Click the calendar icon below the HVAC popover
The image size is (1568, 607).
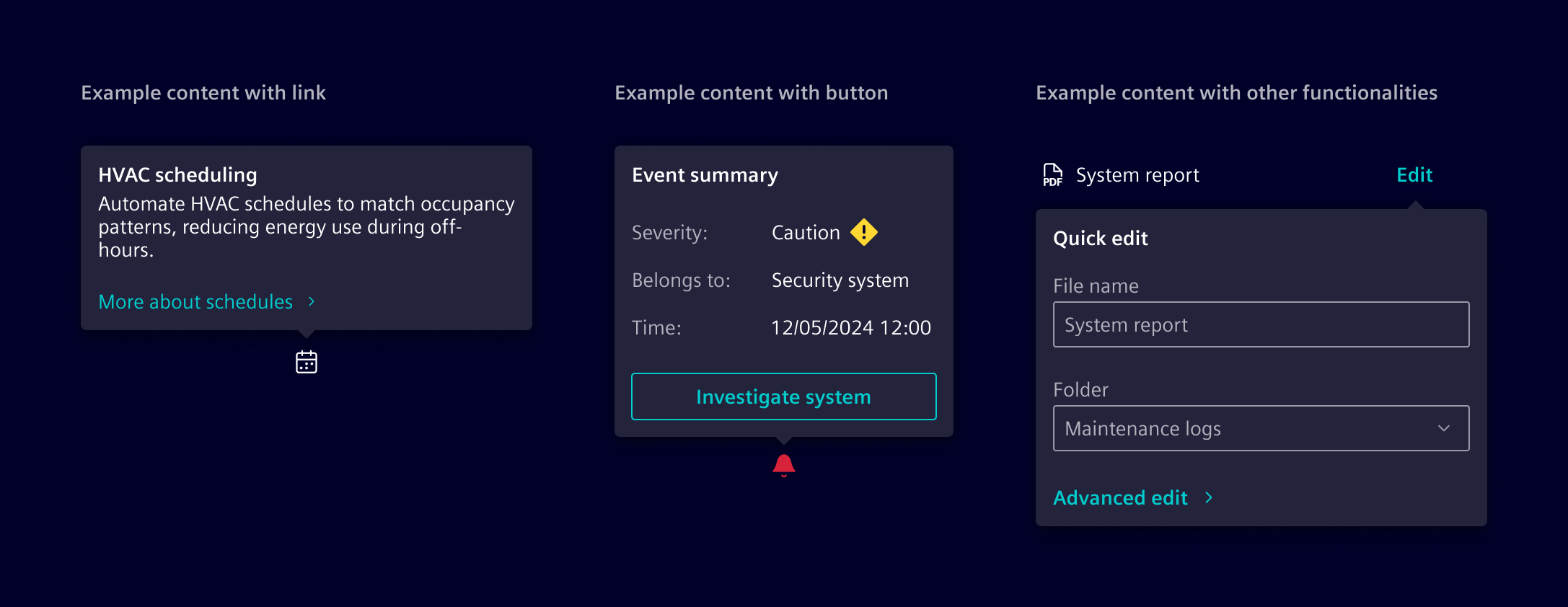coord(307,362)
